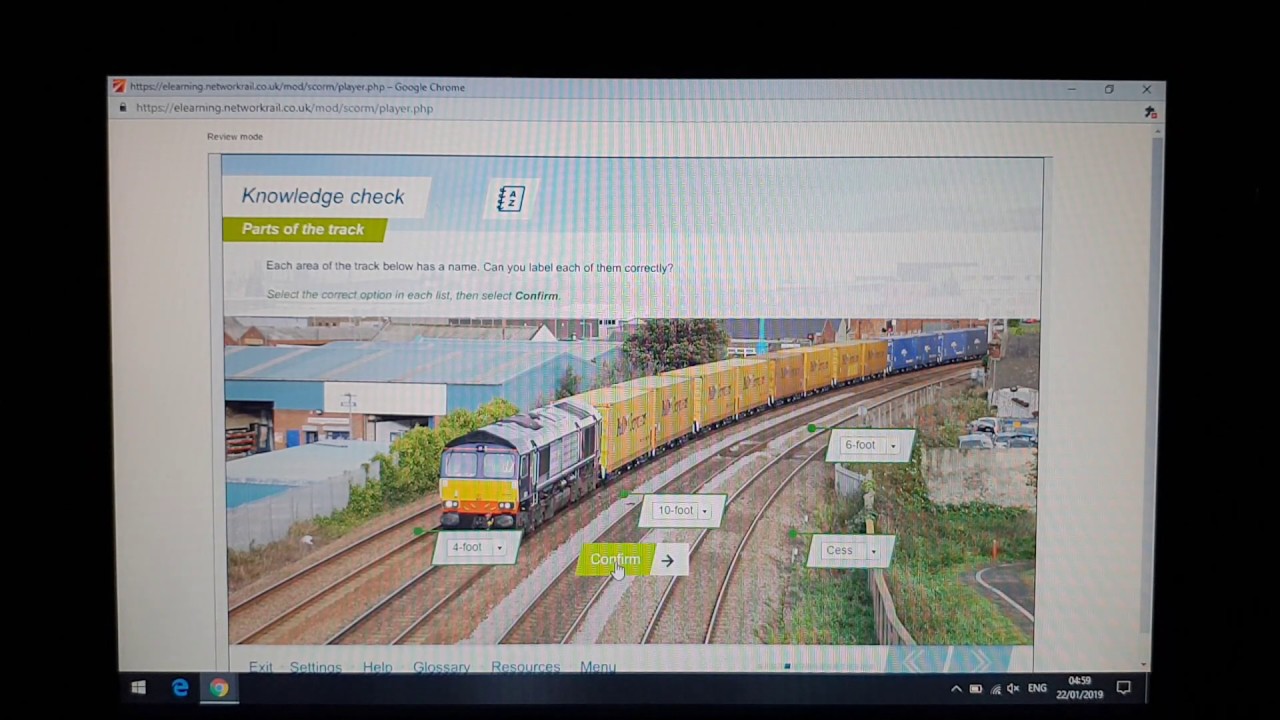
Task: Click scrollbar down arrow
Action: [1144, 663]
